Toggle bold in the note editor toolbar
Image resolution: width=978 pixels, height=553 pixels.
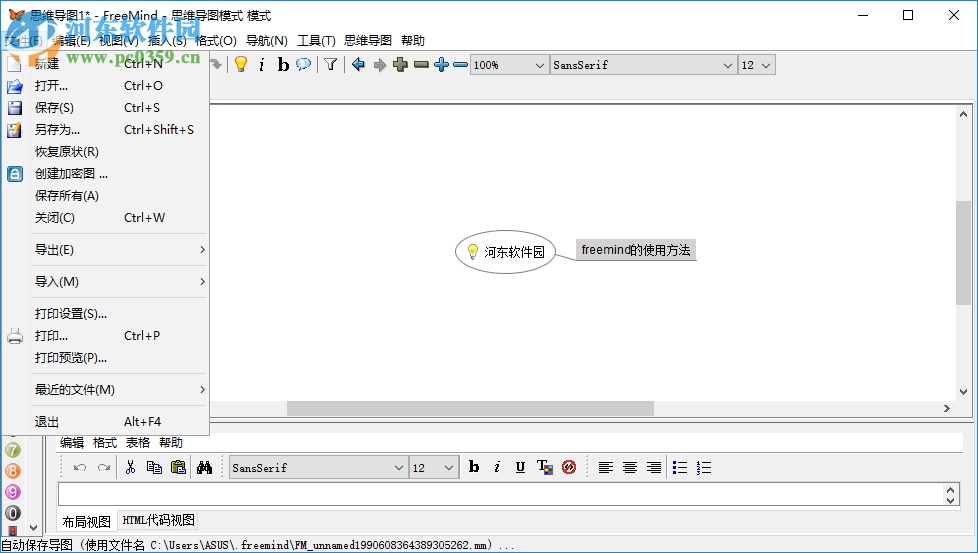click(474, 466)
